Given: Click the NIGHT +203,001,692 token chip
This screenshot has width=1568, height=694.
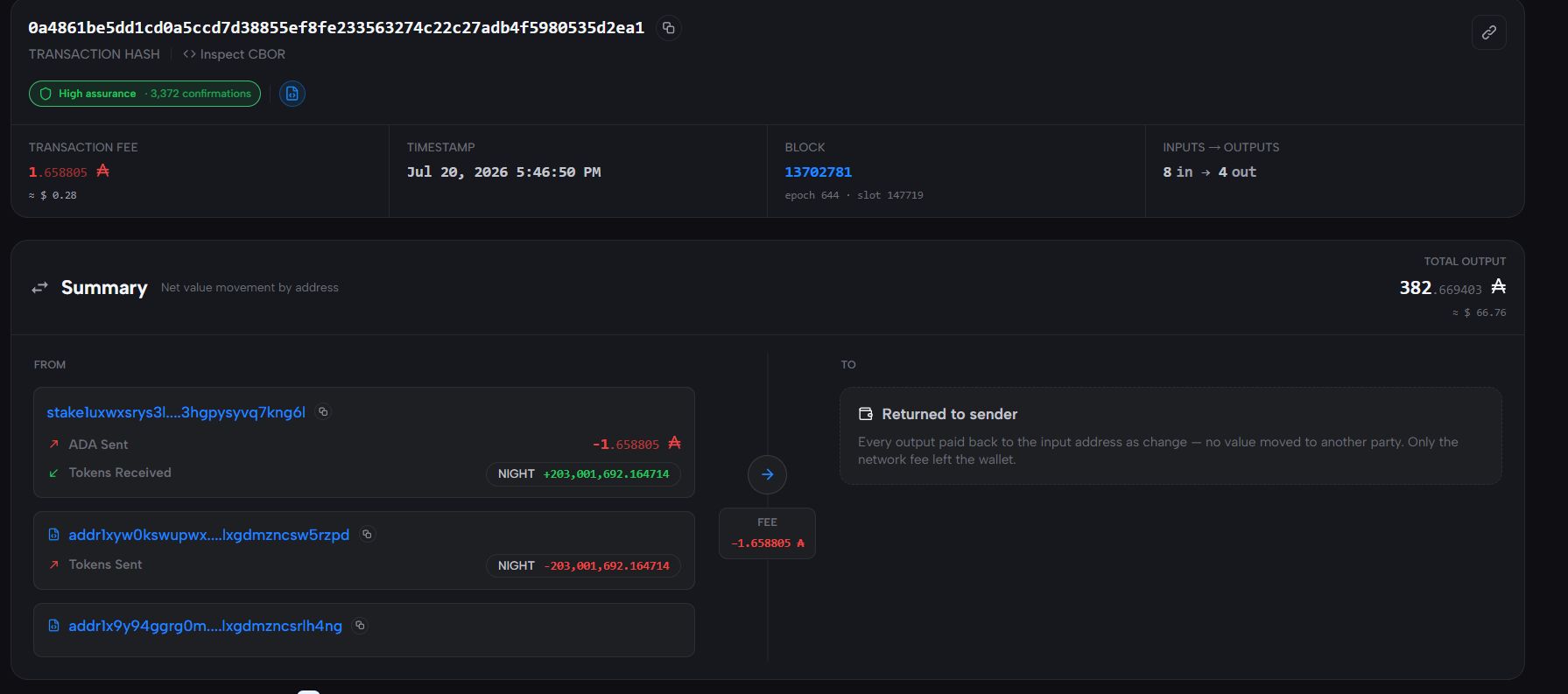Looking at the screenshot, I should point(583,473).
